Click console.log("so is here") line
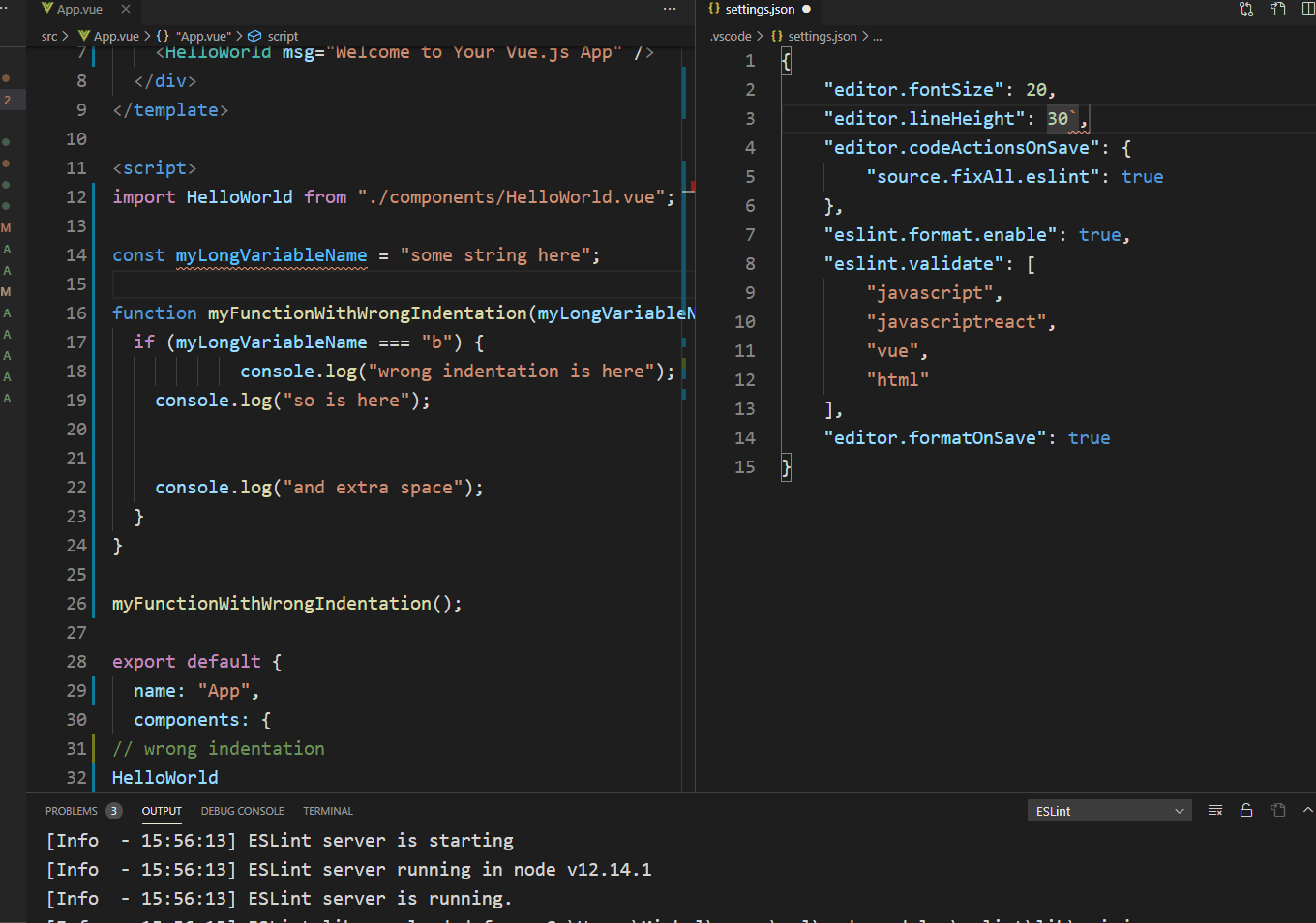 pyautogui.click(x=292, y=401)
